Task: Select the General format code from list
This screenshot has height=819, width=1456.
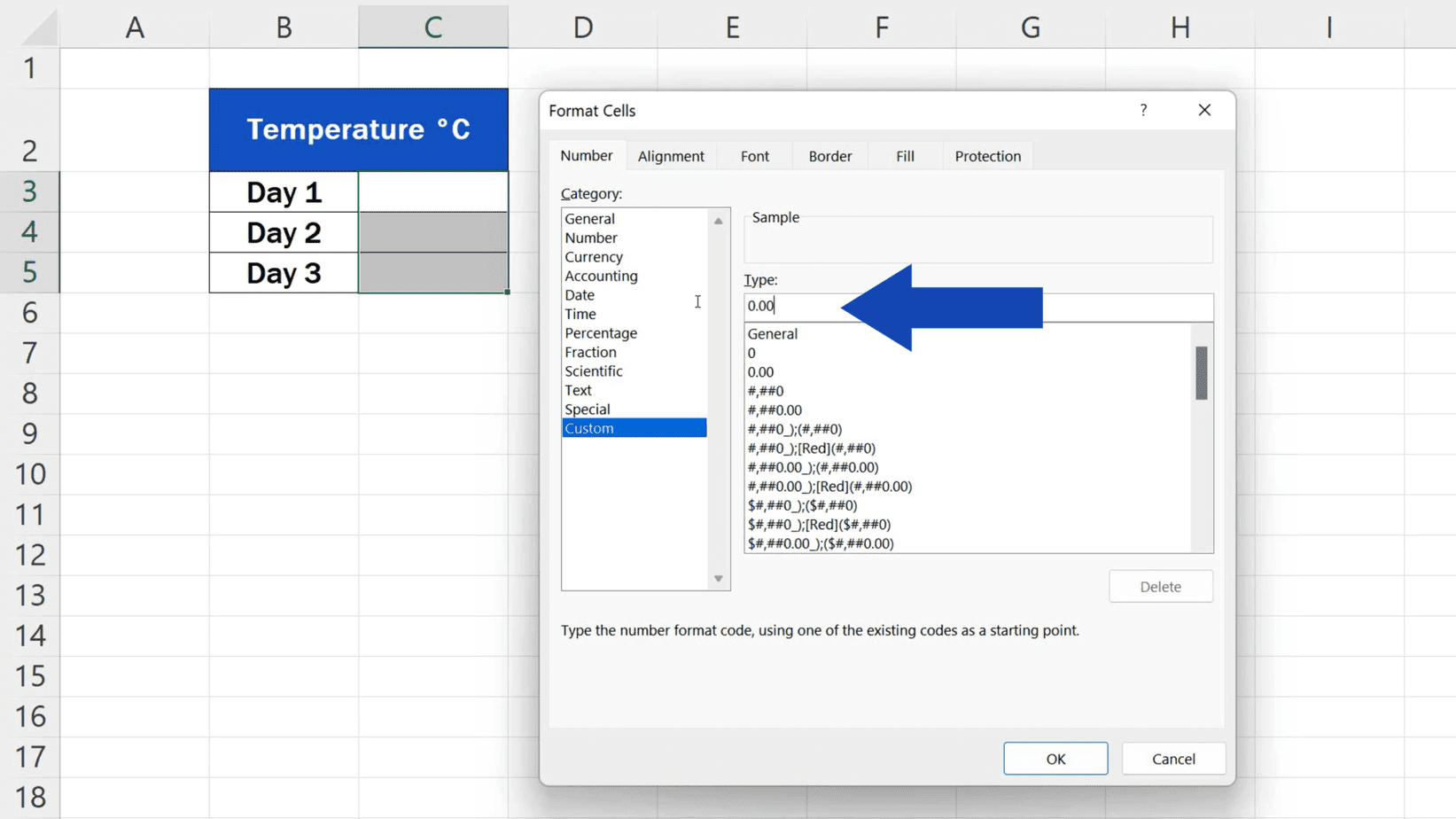Action: [772, 333]
